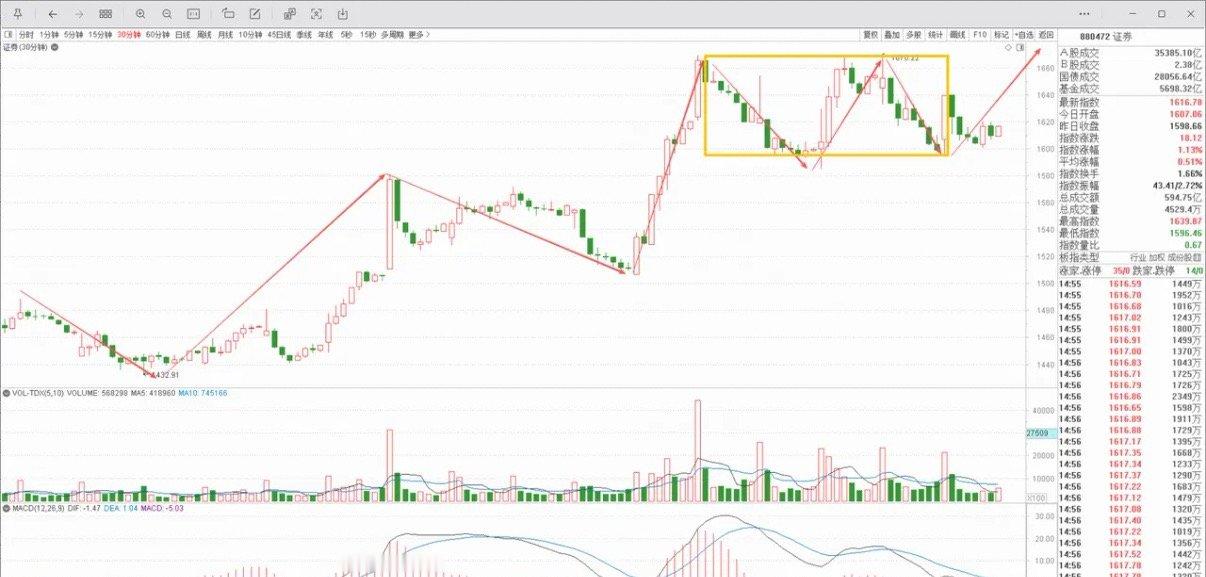Go back with the left arrow icon
Screen dimensions: 1206x577
[x=53, y=14]
